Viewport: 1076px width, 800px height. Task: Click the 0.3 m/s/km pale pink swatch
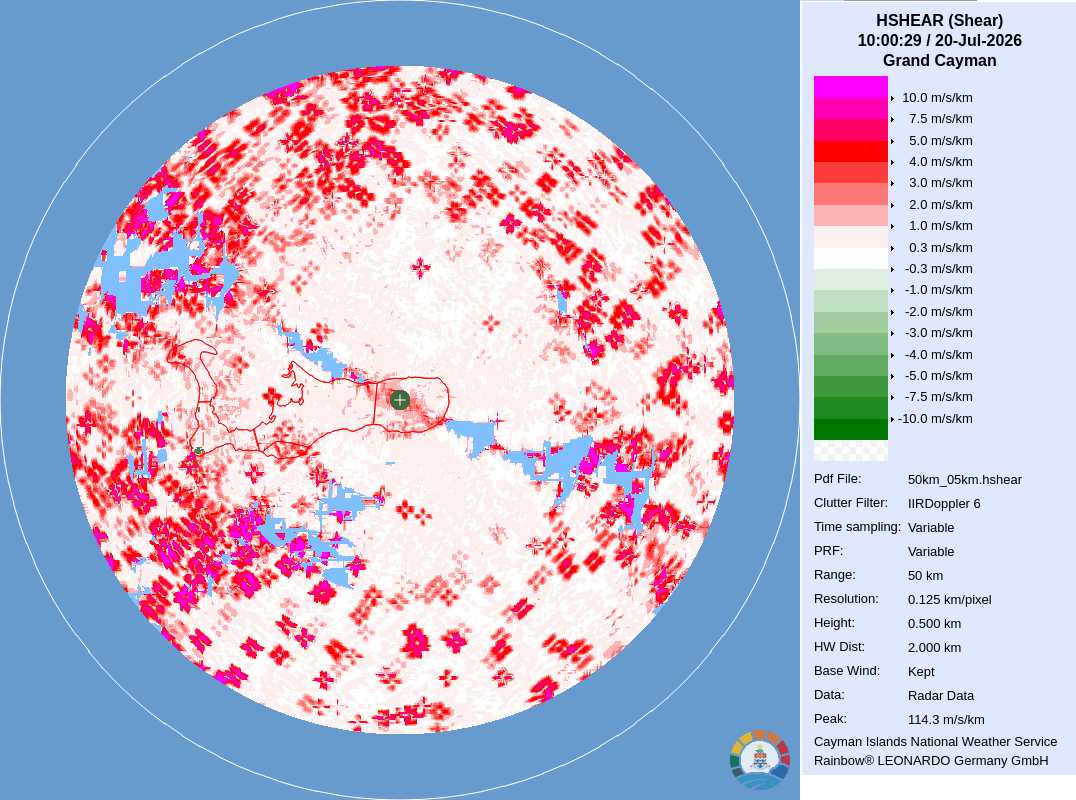tap(850, 237)
